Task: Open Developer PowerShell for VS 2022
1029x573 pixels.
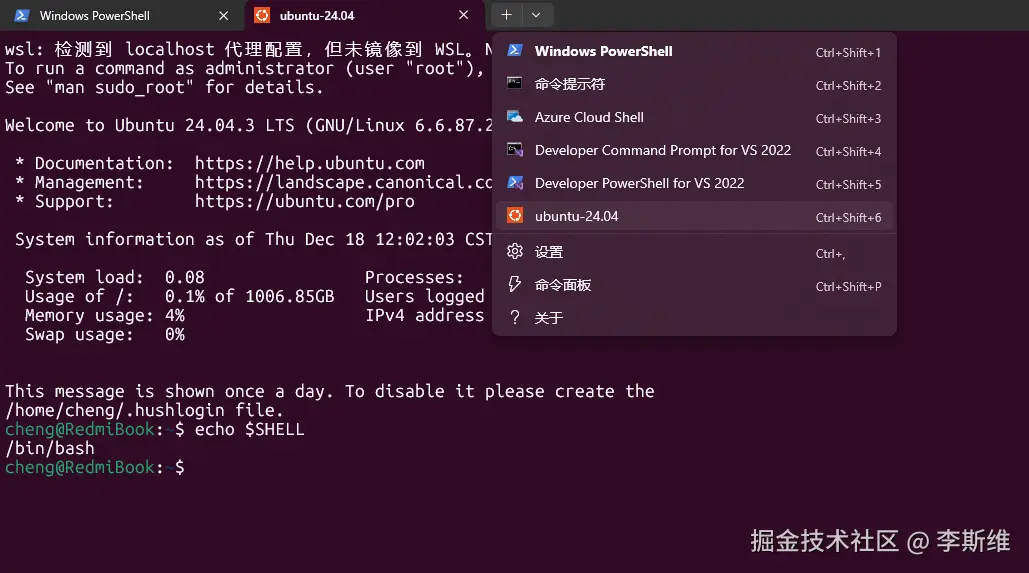Action: (x=694, y=183)
